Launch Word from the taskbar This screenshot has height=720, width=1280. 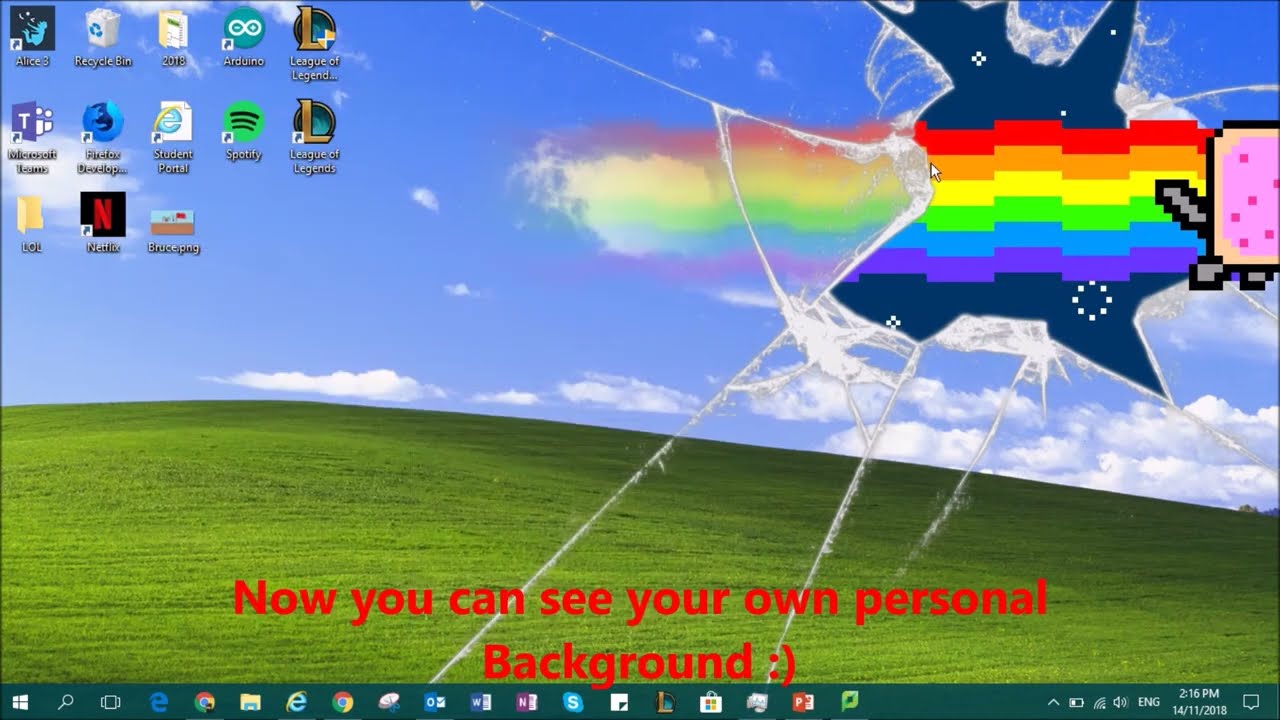coord(481,702)
